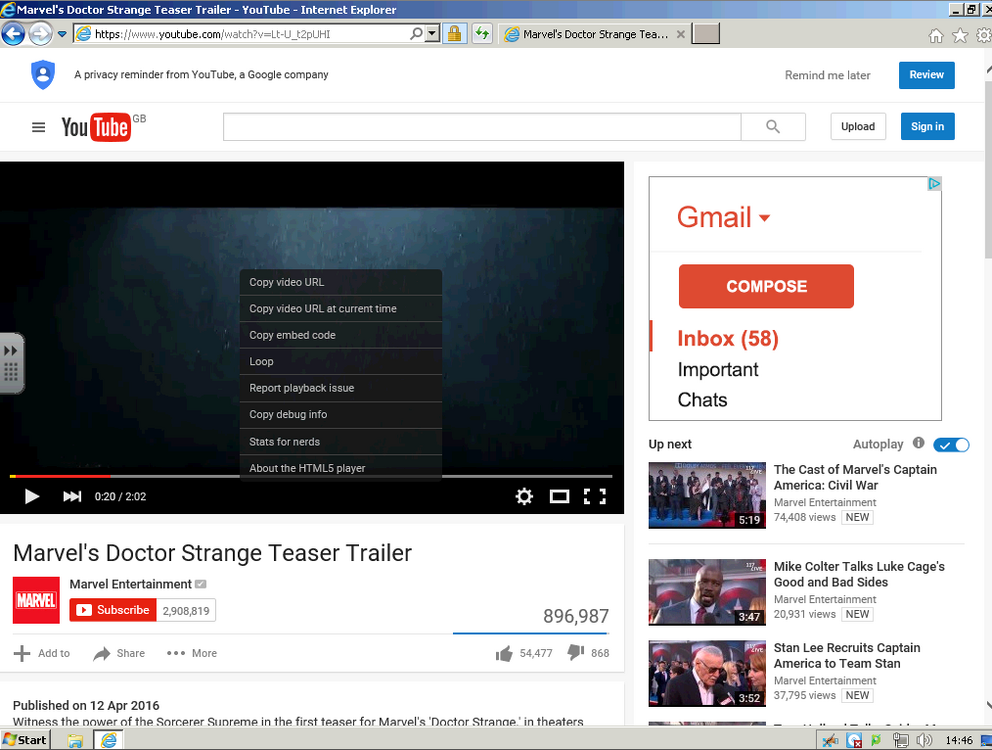Play the video with the play button
The height and width of the screenshot is (750, 992).
32,496
